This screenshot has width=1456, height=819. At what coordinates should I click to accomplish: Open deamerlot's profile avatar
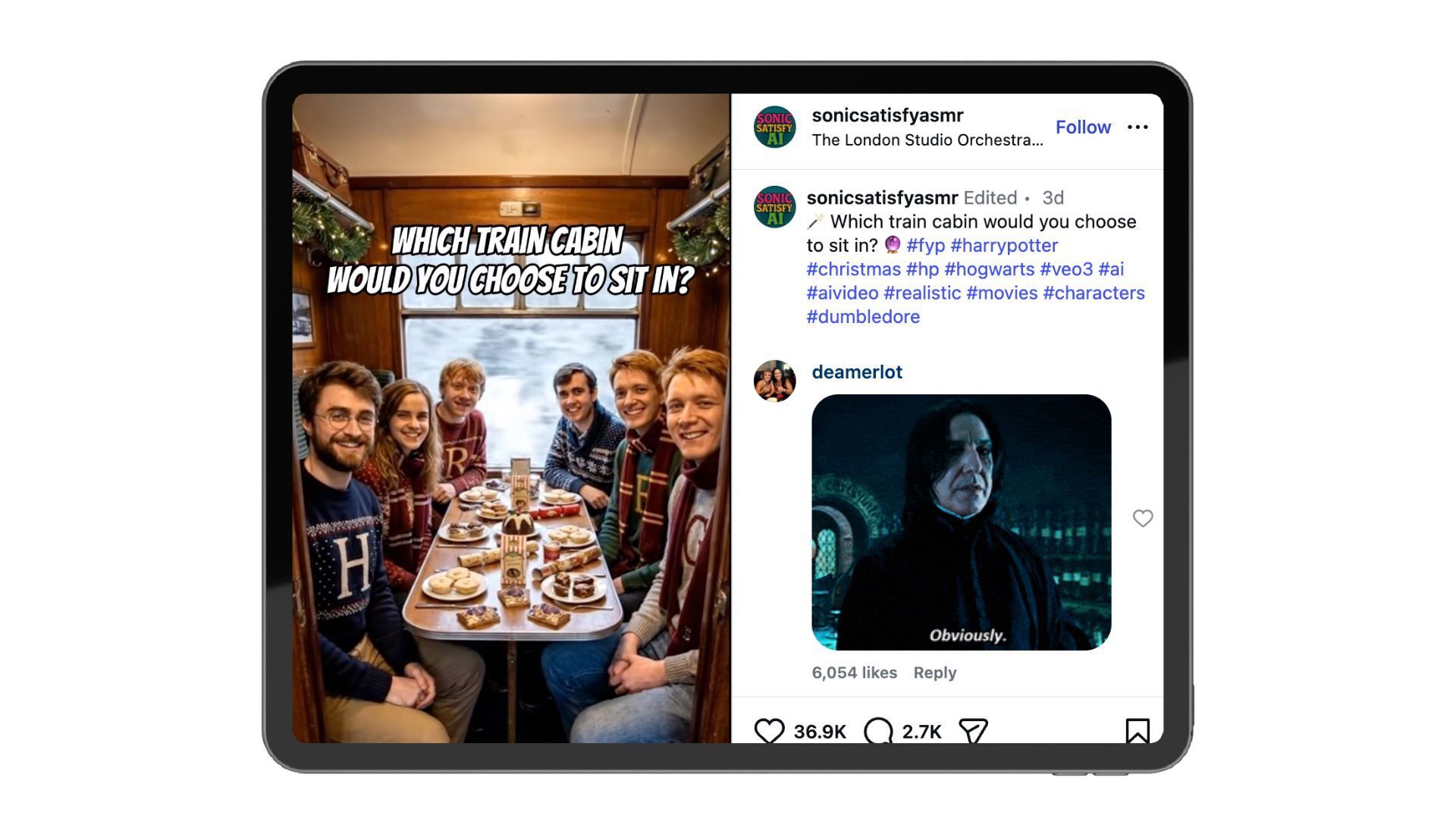774,381
